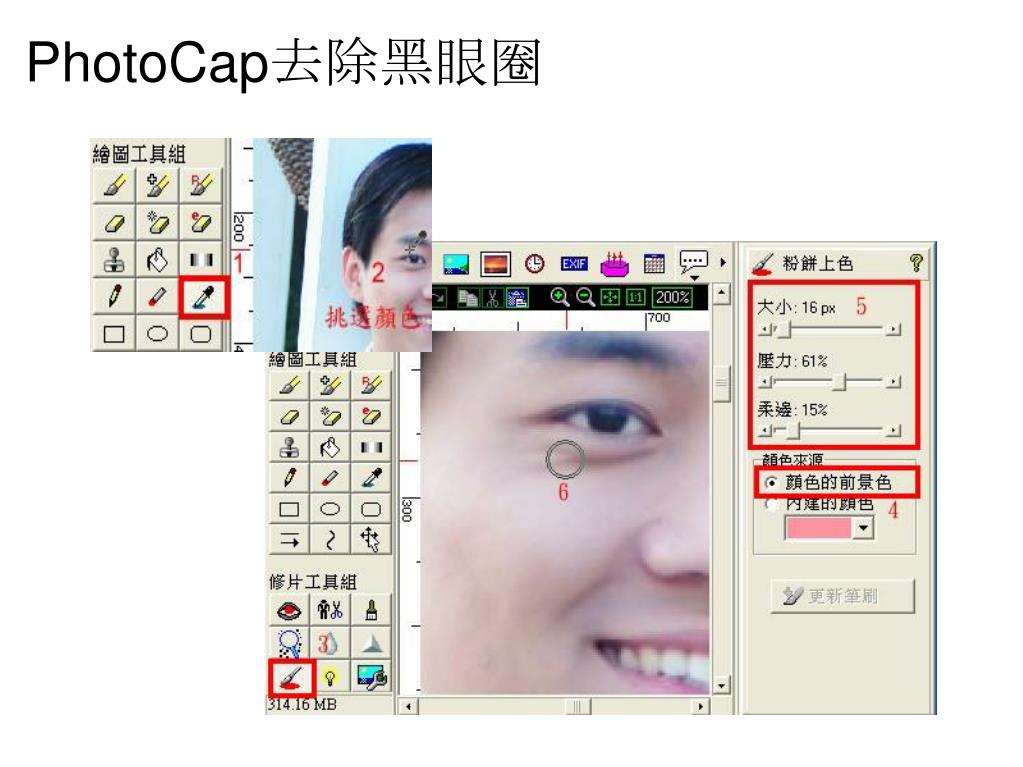Click the landscape picture toolbar icon
The image size is (1023, 767).
coord(456,264)
